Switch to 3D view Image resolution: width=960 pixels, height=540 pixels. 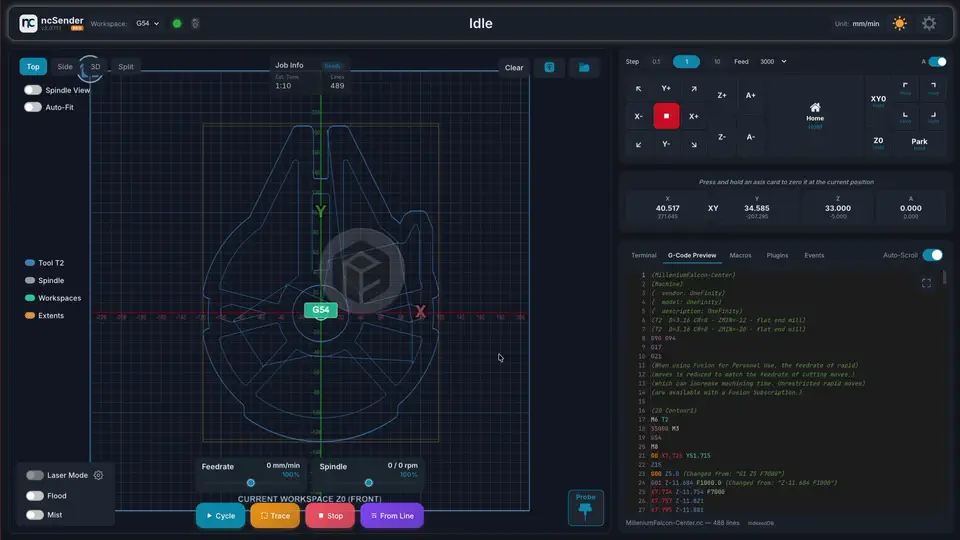tap(95, 67)
